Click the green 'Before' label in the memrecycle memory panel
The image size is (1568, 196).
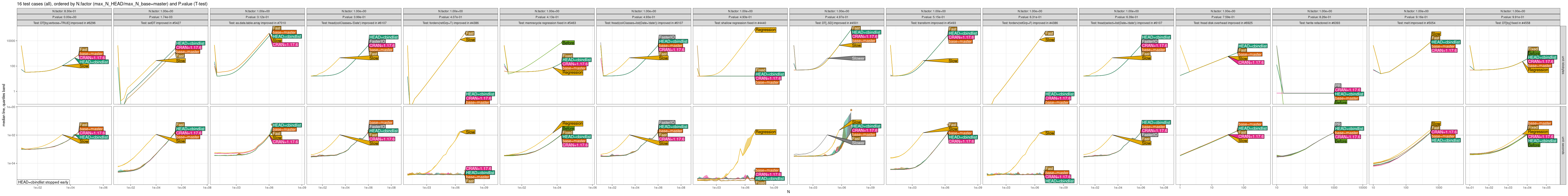(x=567, y=43)
